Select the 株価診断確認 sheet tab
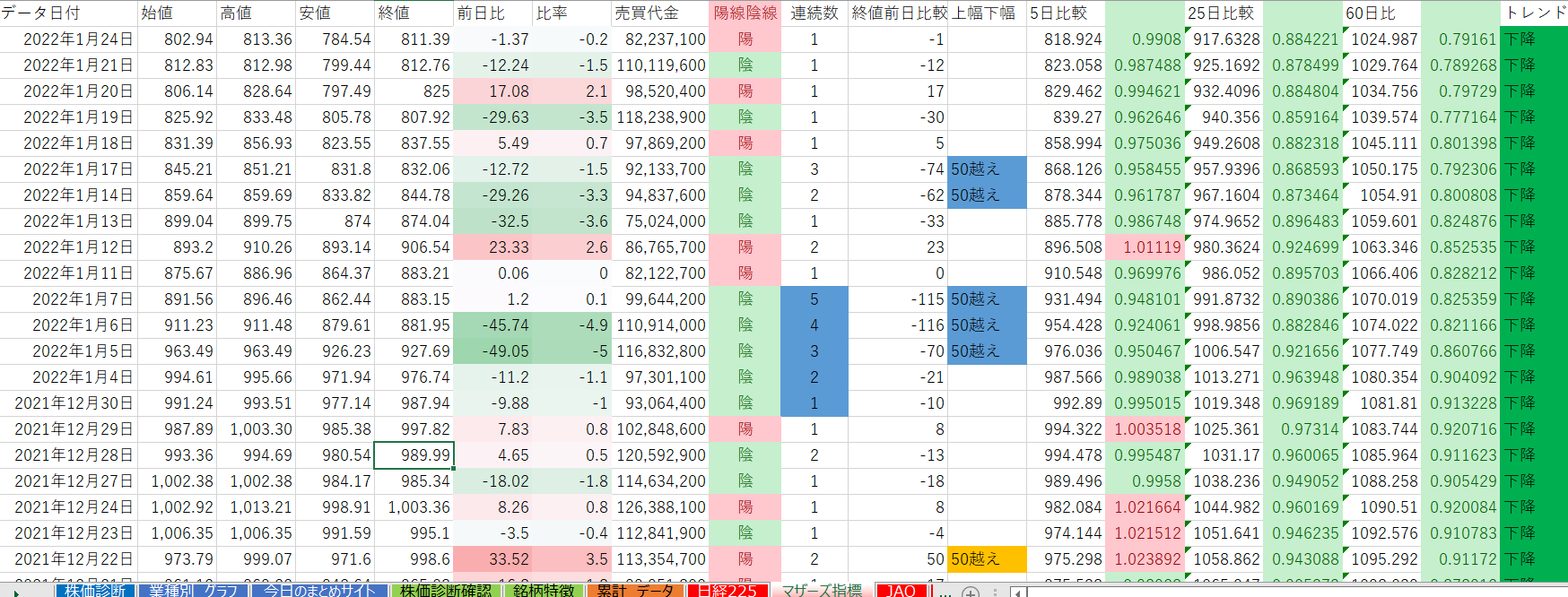 pyautogui.click(x=446, y=590)
